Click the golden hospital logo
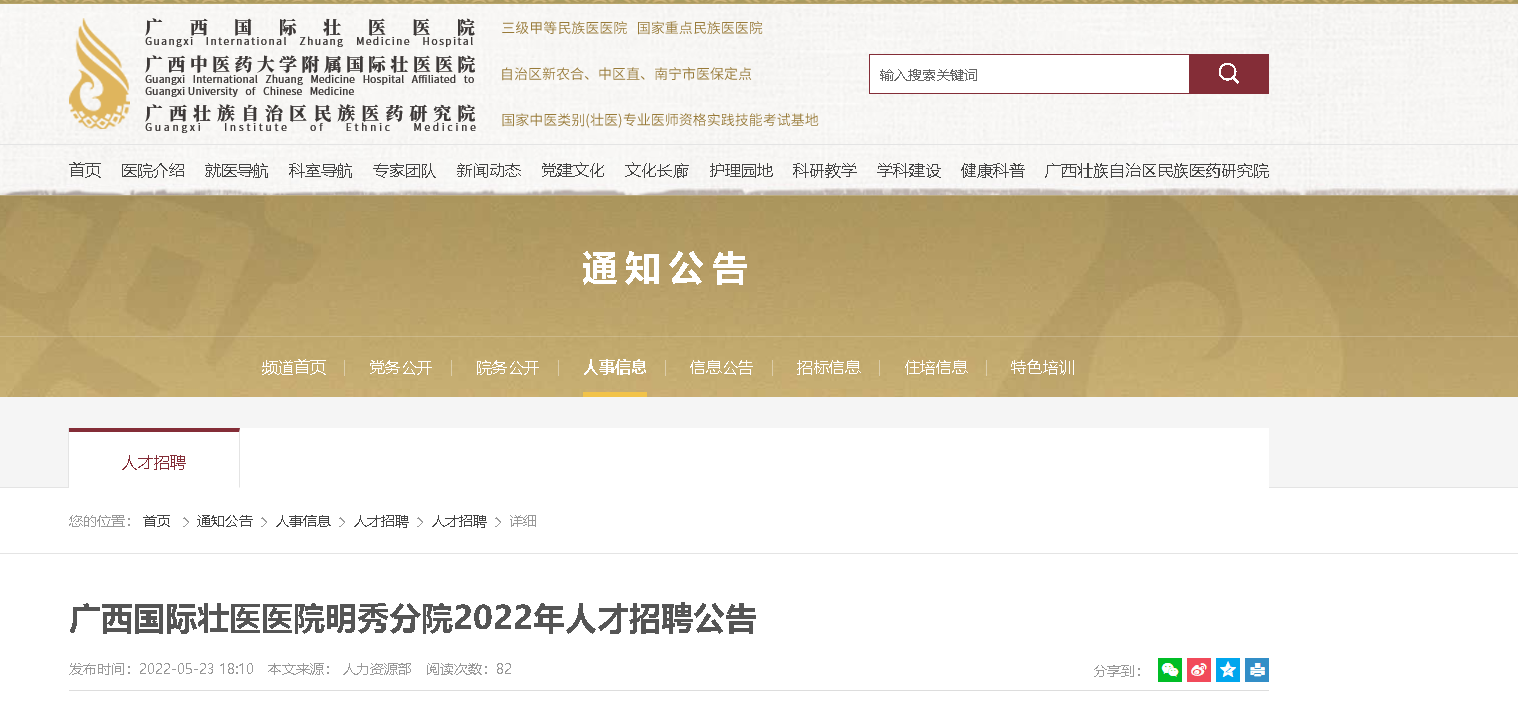The height and width of the screenshot is (711, 1518). tap(99, 75)
